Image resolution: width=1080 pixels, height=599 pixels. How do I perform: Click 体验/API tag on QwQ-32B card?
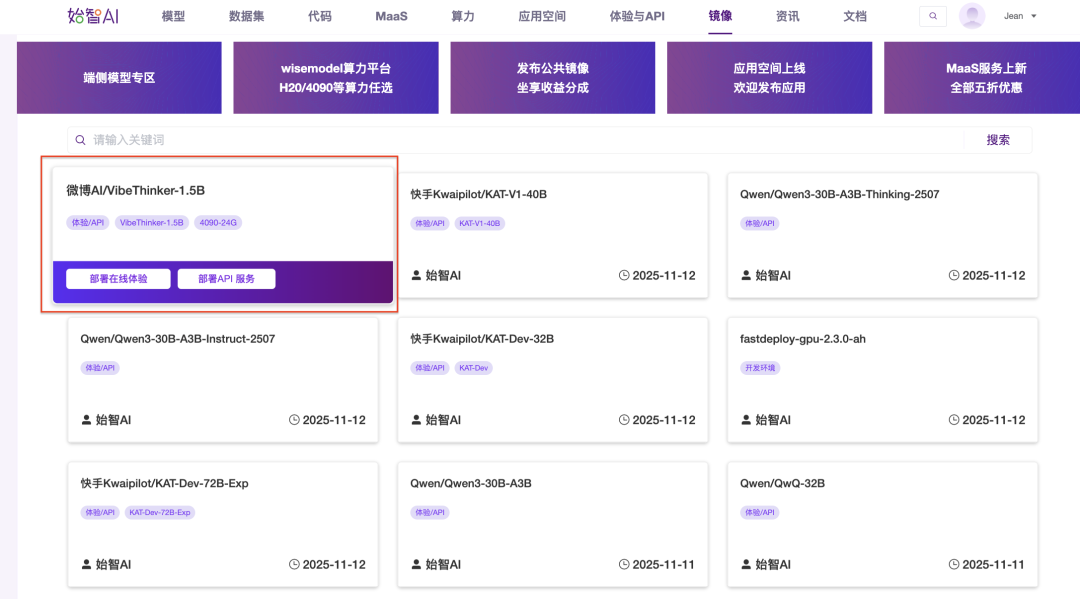click(x=759, y=512)
